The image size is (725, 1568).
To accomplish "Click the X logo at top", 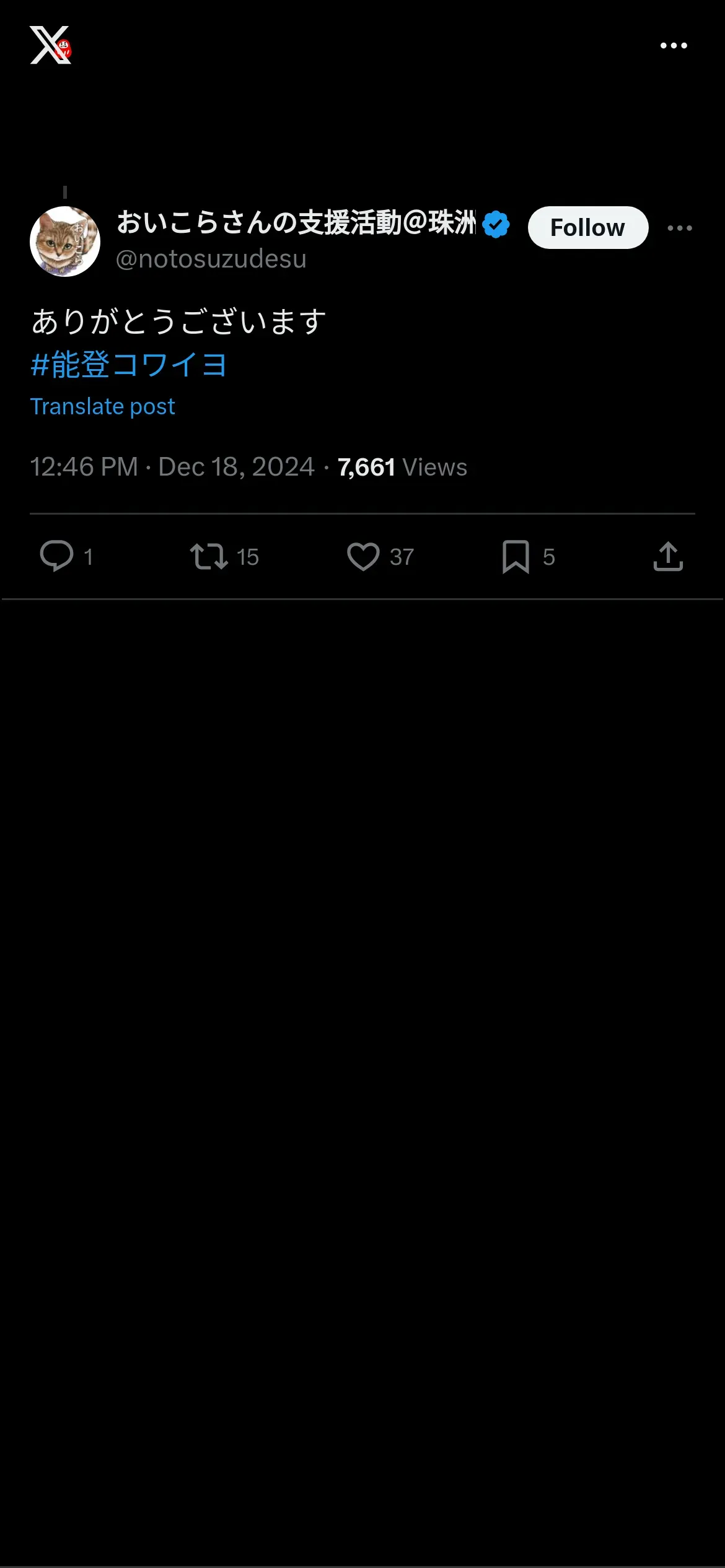I will pyautogui.click(x=50, y=45).
